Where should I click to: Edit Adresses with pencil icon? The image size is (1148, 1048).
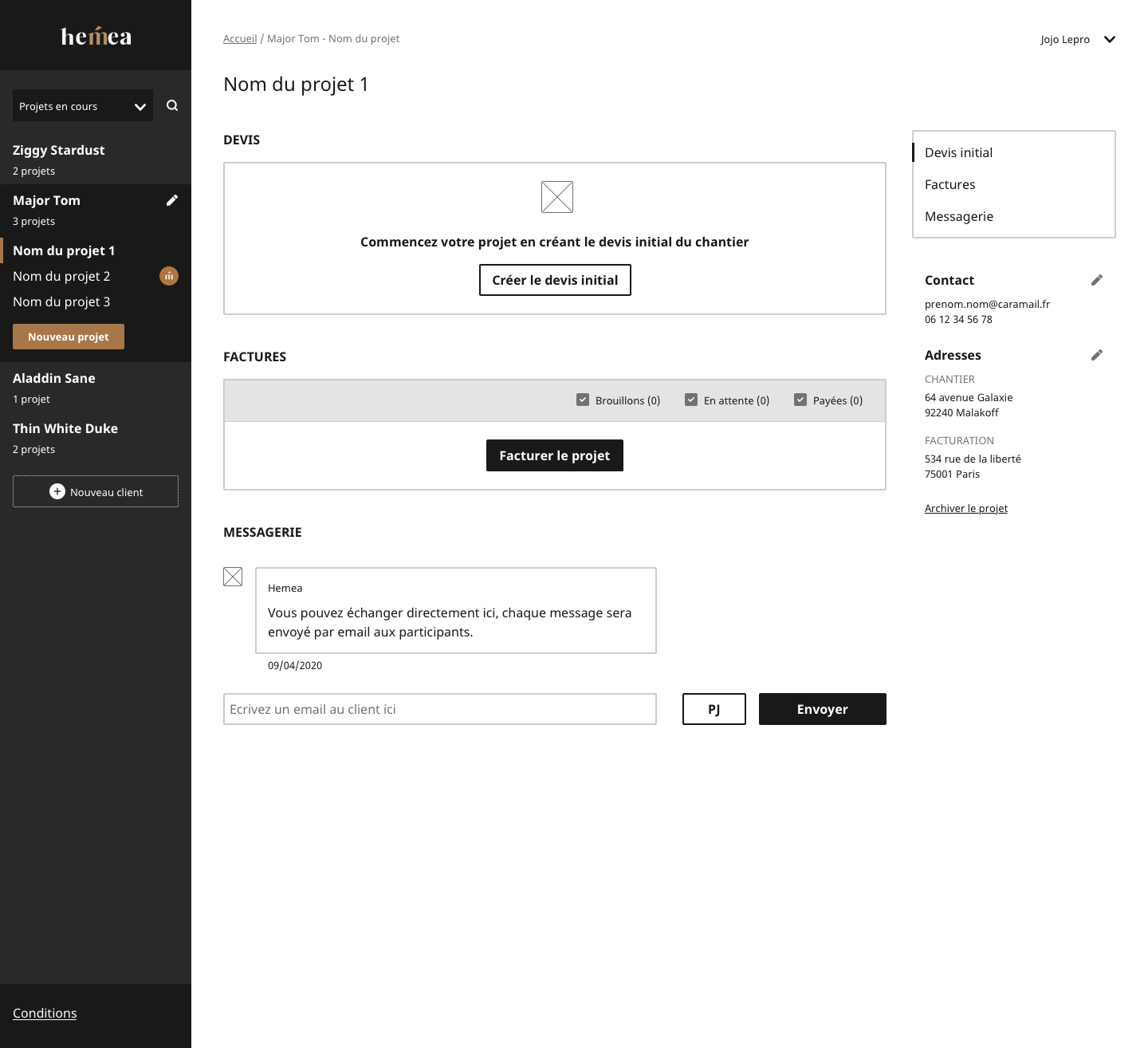1097,355
